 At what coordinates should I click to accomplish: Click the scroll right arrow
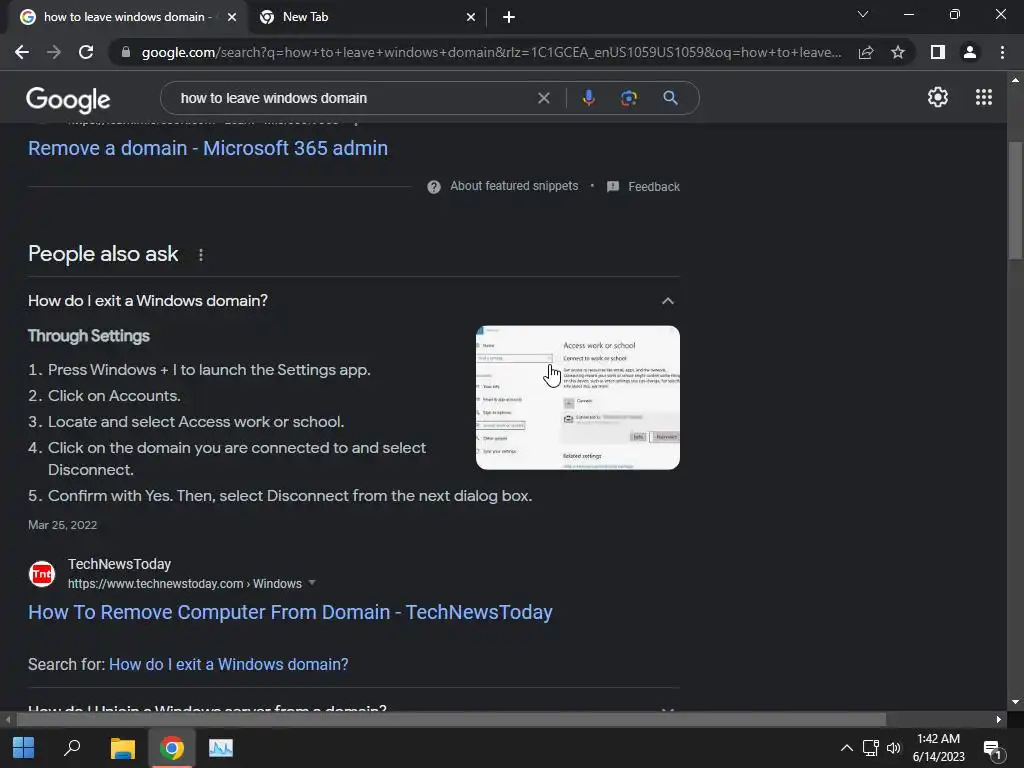999,720
